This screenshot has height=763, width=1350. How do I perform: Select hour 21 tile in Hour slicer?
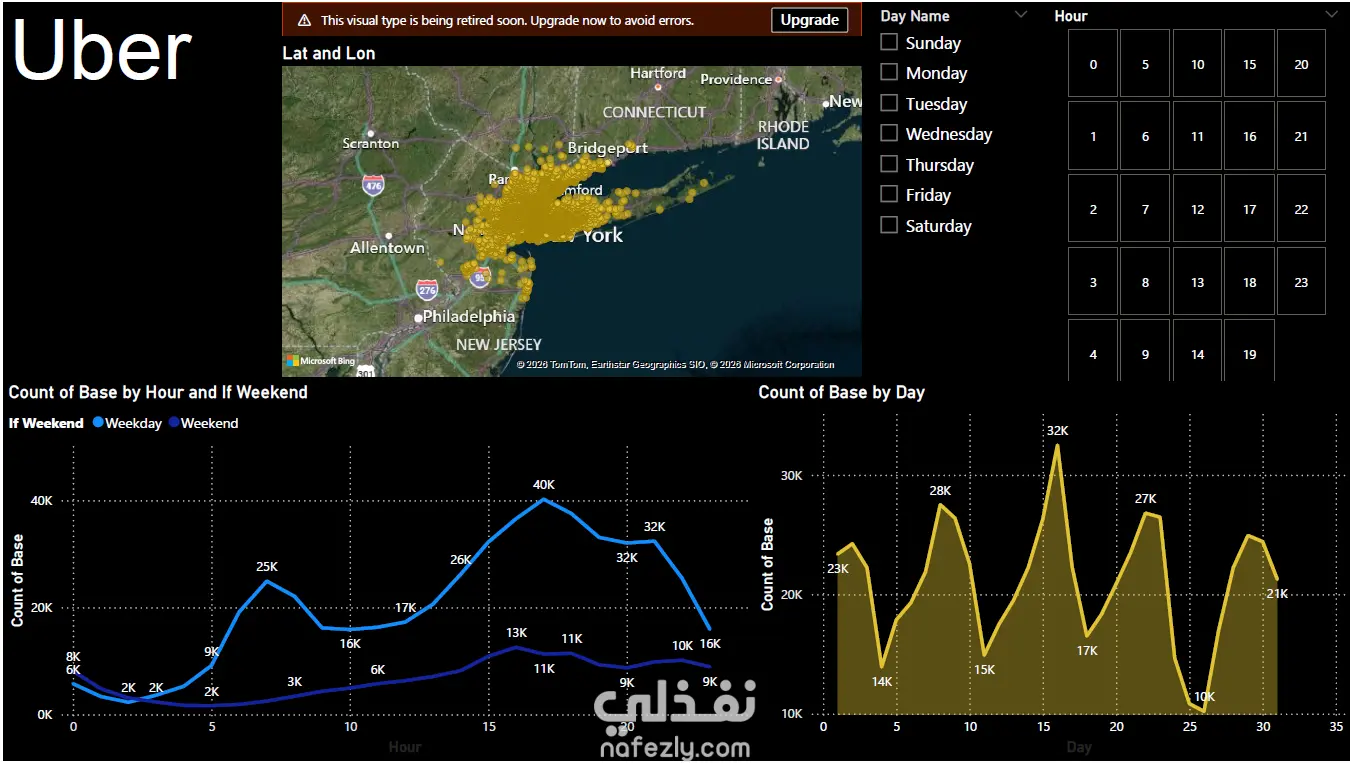(1301, 136)
